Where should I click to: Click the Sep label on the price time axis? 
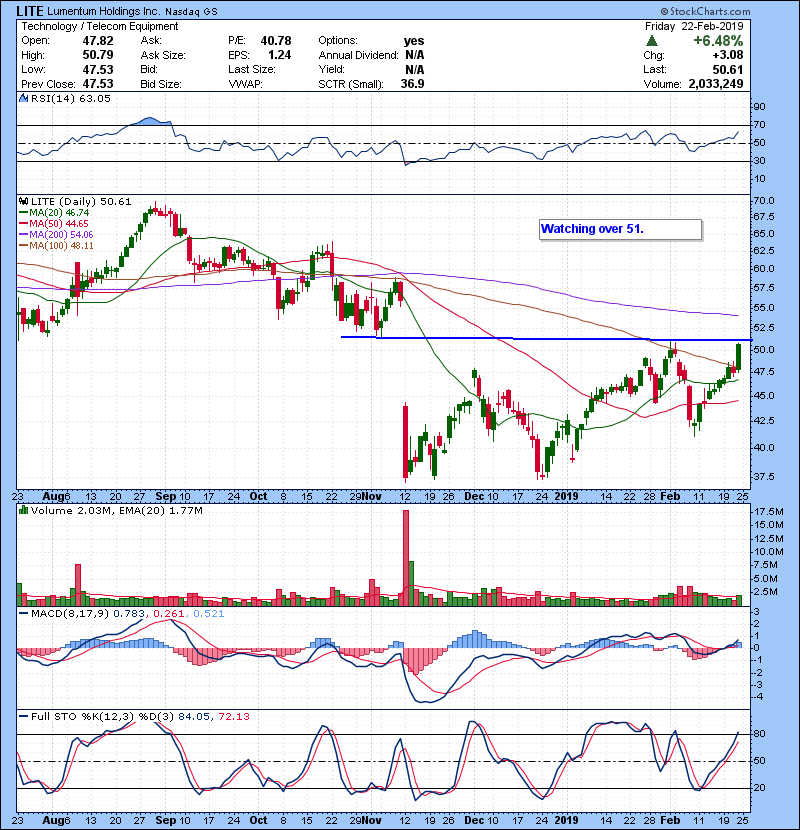coord(166,496)
